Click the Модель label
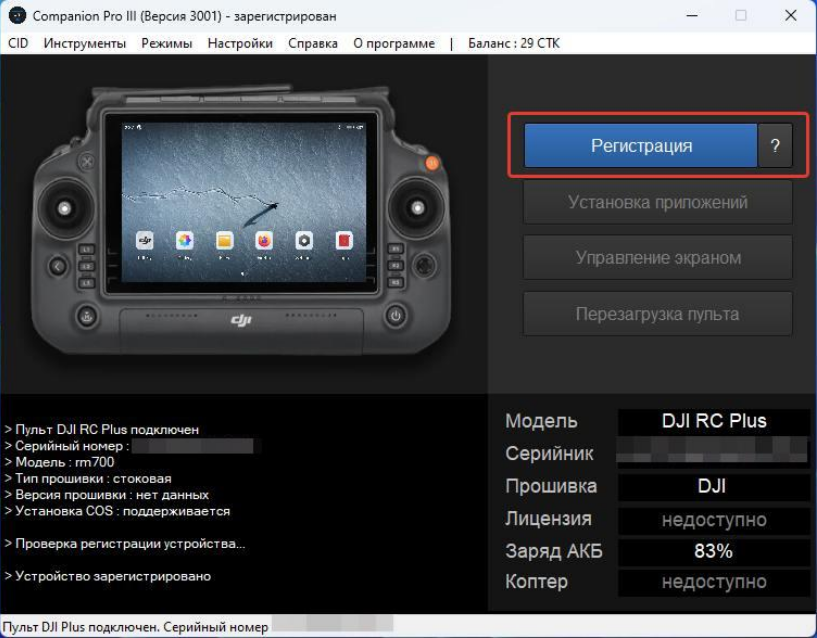This screenshot has height=638, width=817. click(x=541, y=421)
